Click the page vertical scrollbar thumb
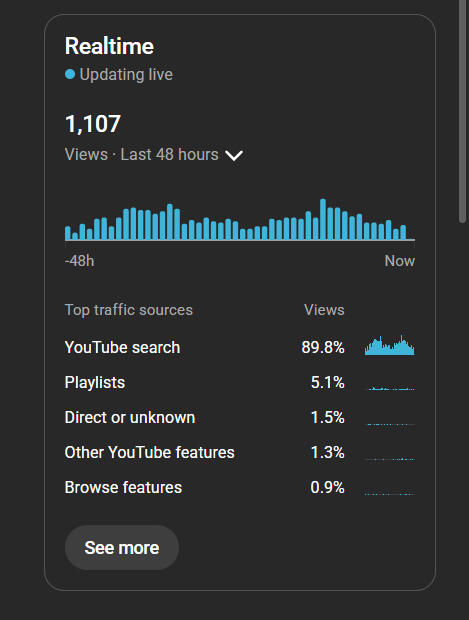Image resolution: width=469 pixels, height=620 pixels. coord(463,111)
